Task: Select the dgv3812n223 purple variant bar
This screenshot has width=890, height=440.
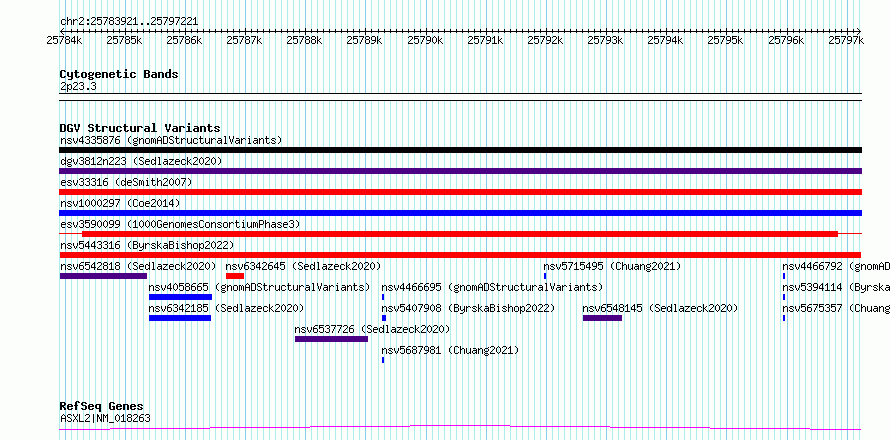Action: 460,171
